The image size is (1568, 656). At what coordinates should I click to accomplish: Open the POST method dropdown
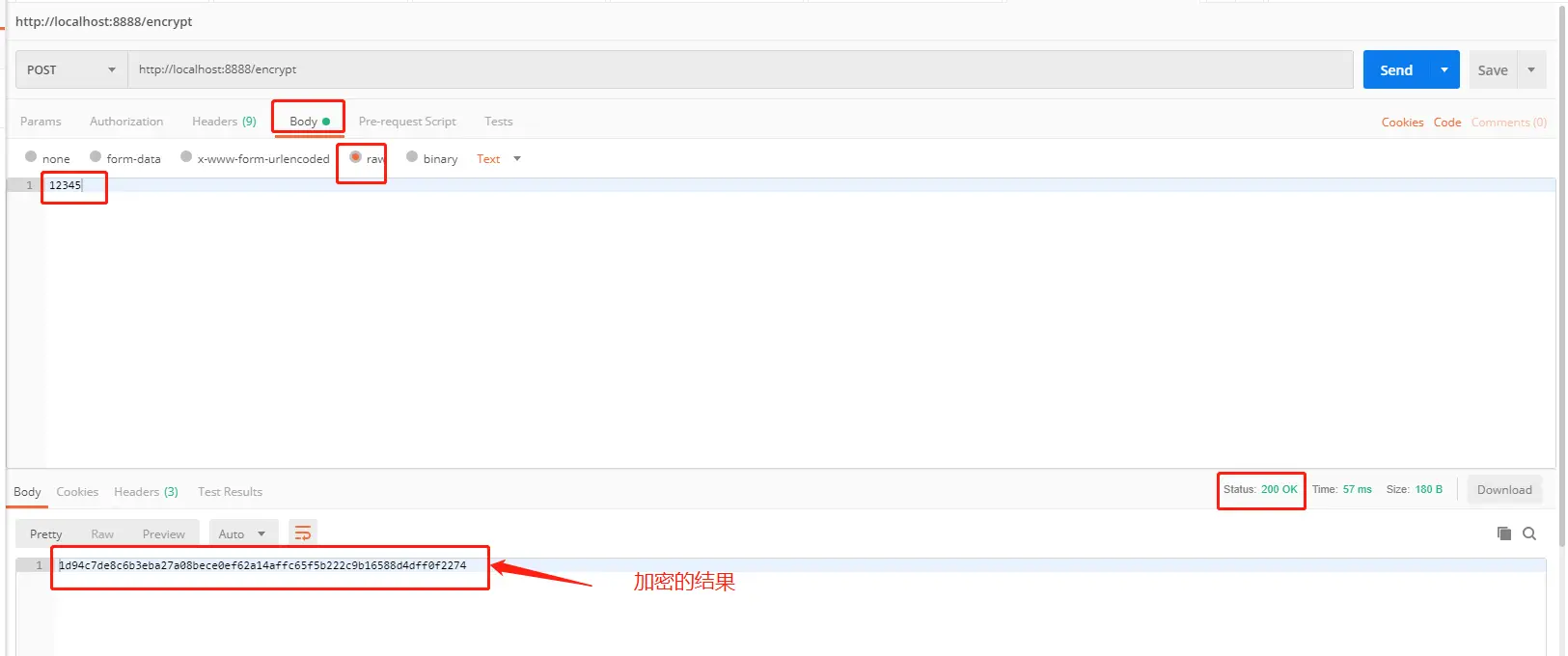[x=71, y=69]
